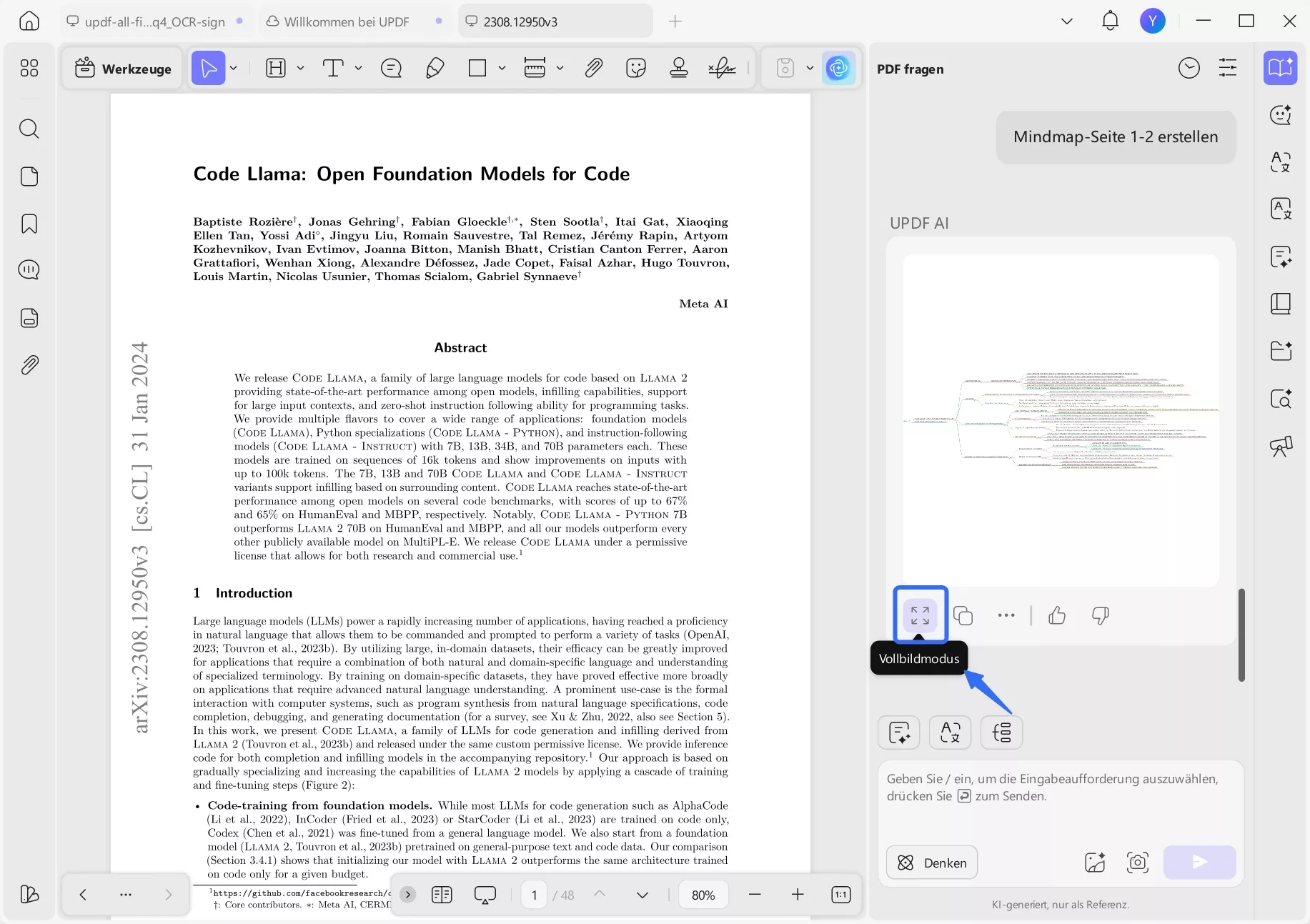Screen dimensions: 1310x924
Task: Toggle the left panel collapse icon at bottom
Action: click(29, 895)
